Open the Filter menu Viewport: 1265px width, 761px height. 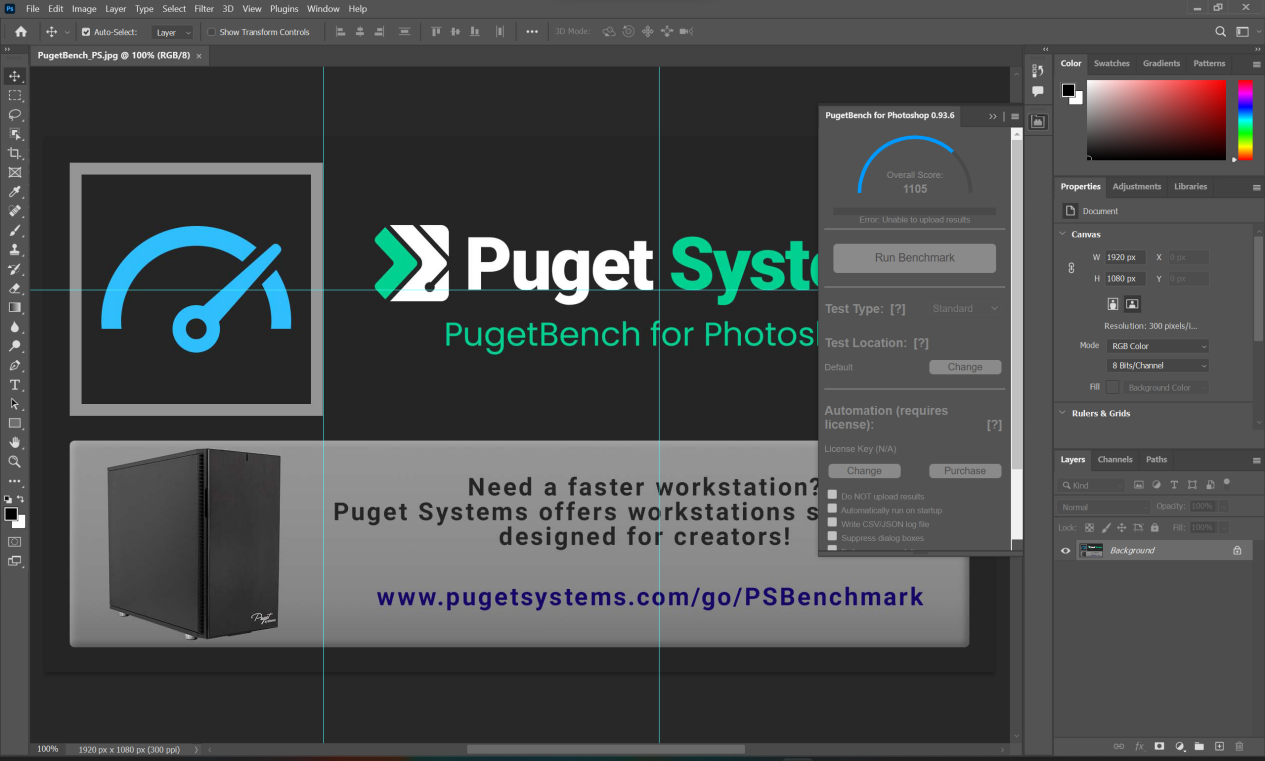coord(204,9)
